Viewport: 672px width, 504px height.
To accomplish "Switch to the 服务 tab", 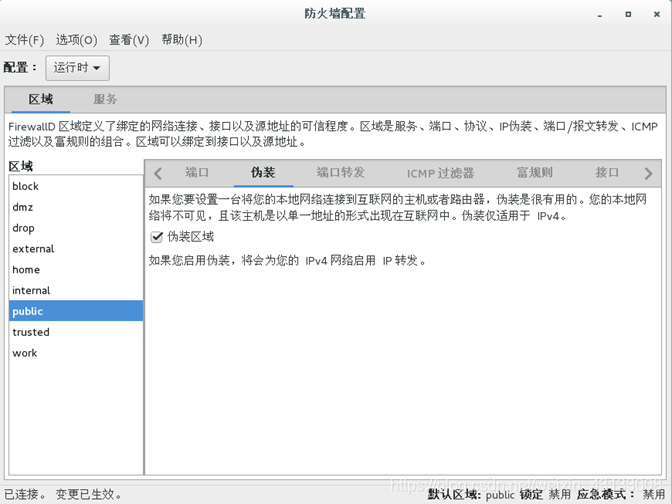I will [x=105, y=99].
